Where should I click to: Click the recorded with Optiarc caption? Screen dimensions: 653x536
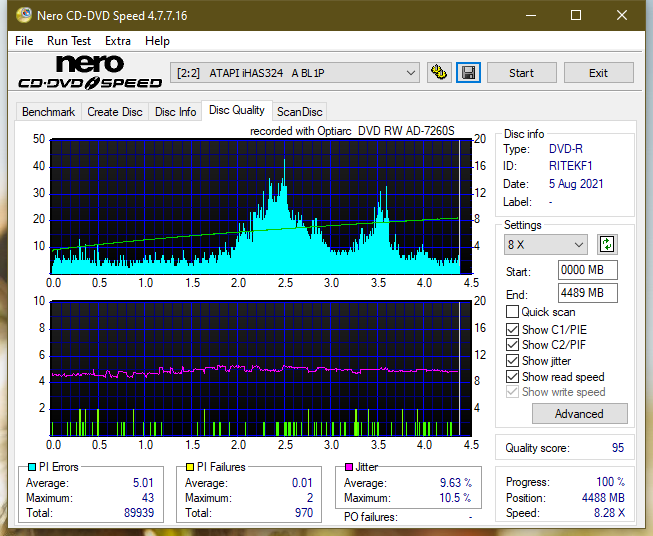coord(352,131)
